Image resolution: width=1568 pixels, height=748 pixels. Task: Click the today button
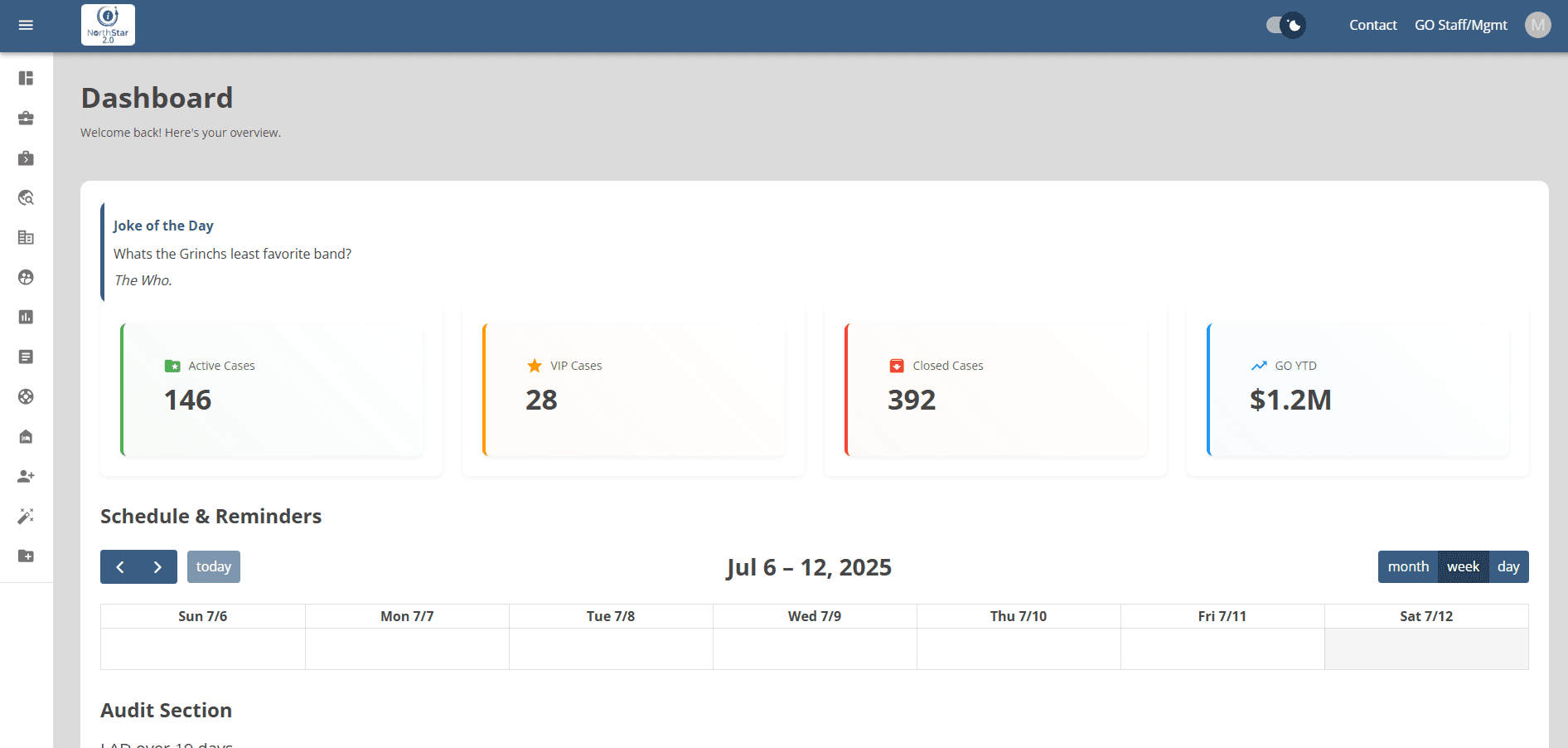(213, 567)
